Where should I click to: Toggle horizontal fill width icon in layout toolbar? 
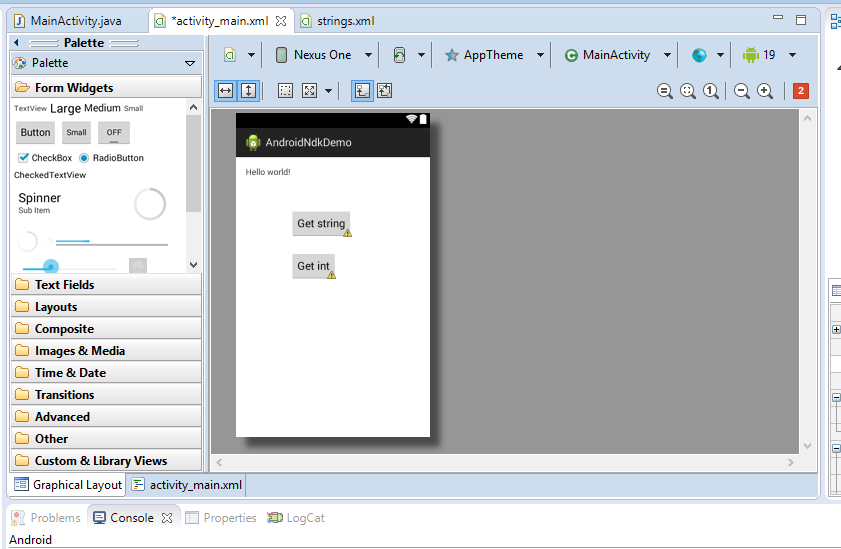point(226,91)
